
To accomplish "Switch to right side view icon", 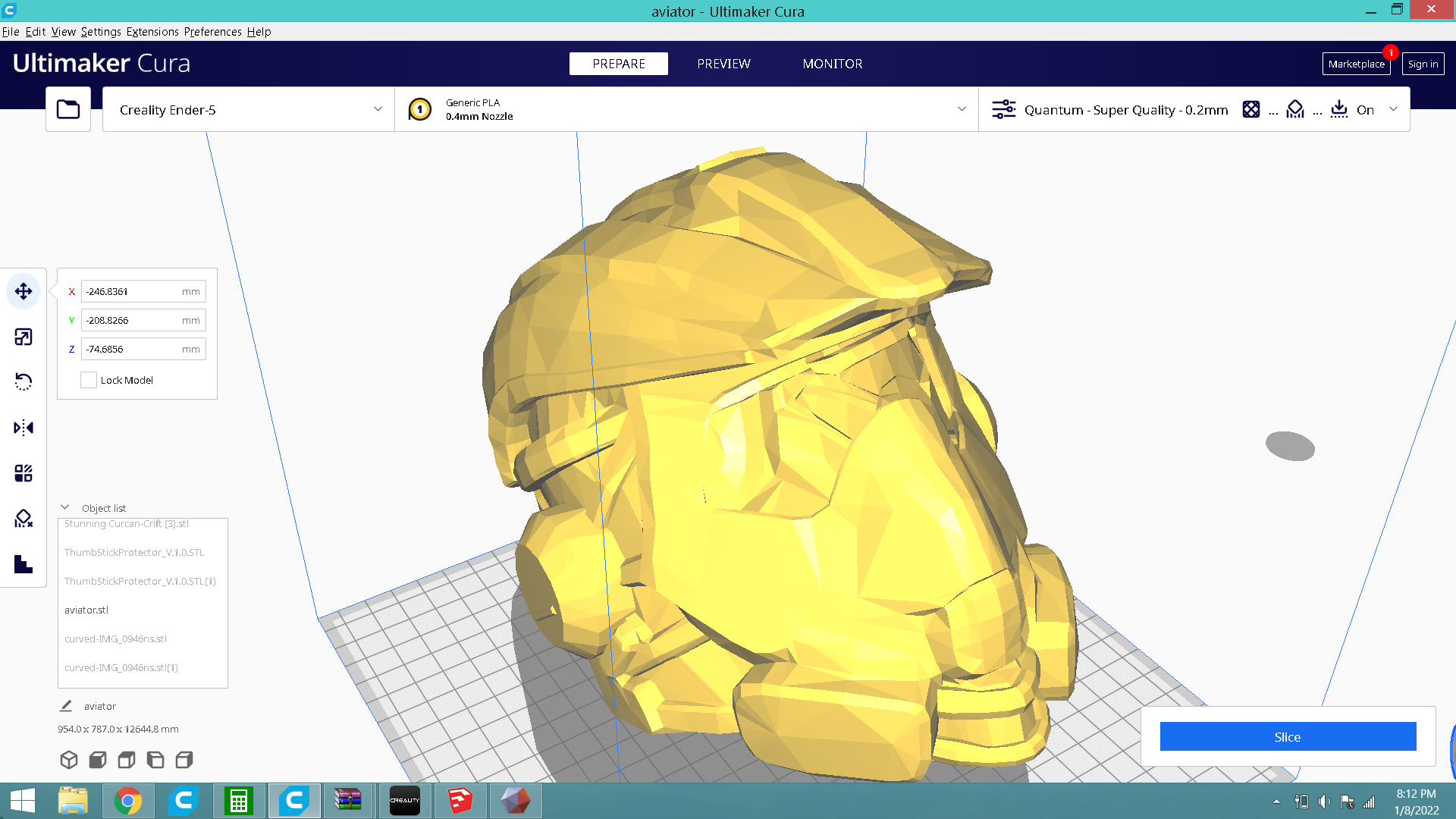I will [x=184, y=759].
